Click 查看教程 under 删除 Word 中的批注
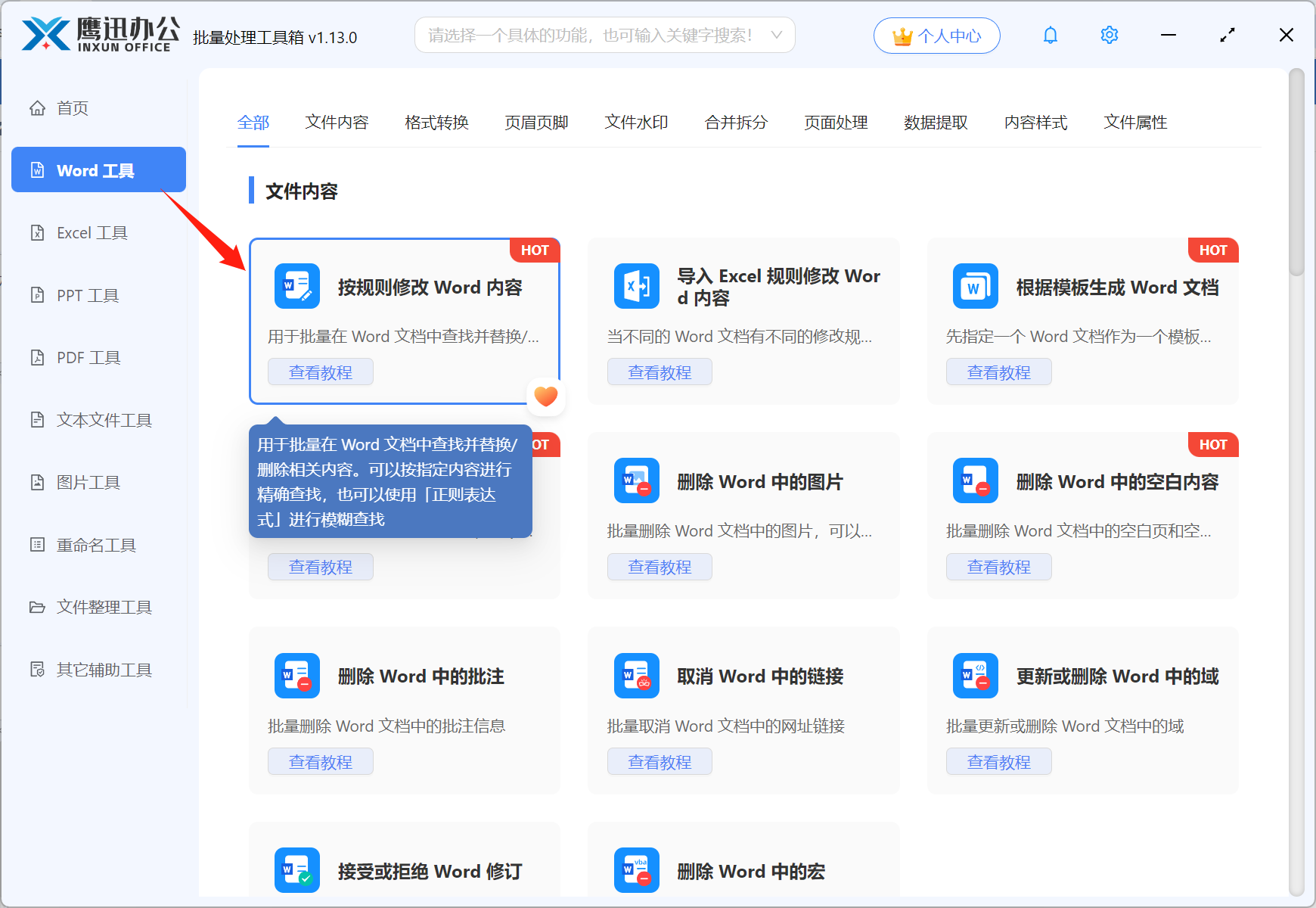Screen dimensions: 1316x908 [x=320, y=761]
